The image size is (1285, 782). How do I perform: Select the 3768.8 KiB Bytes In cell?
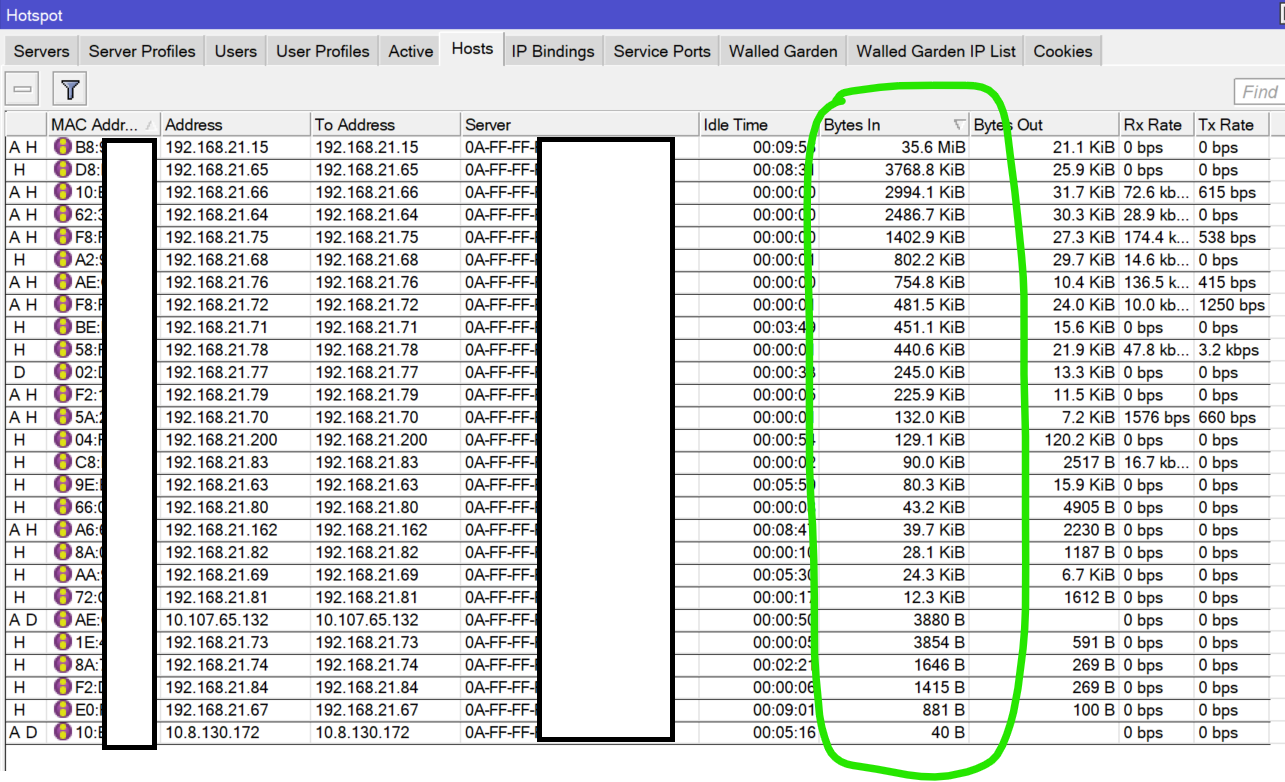click(x=894, y=170)
